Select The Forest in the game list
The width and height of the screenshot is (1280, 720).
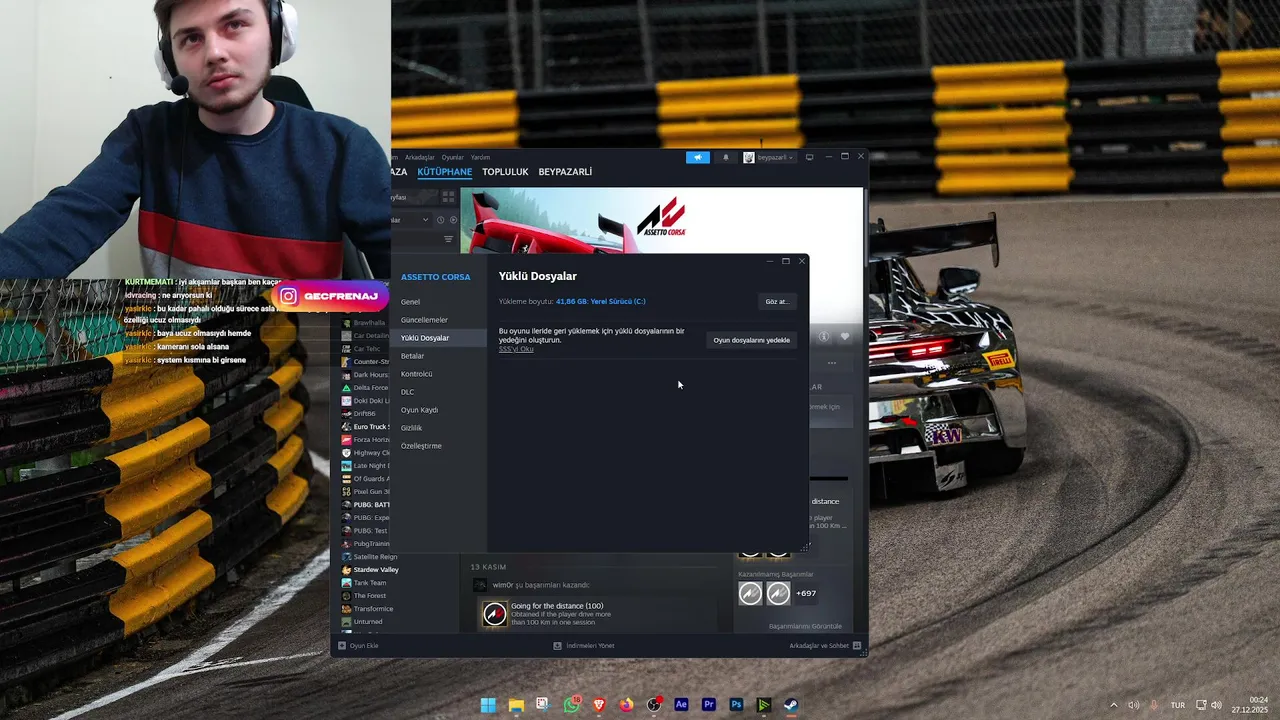point(364,596)
